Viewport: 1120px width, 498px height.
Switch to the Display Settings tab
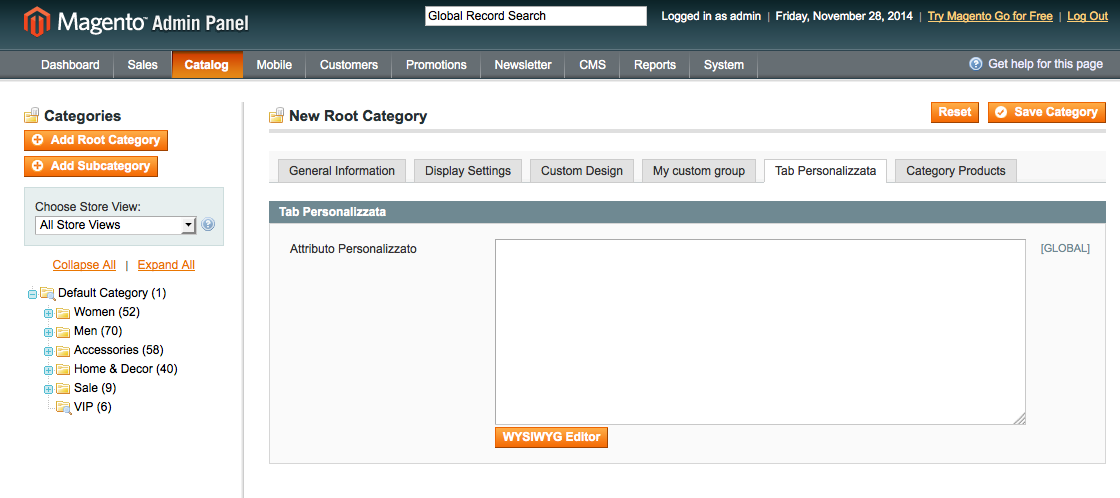(468, 171)
